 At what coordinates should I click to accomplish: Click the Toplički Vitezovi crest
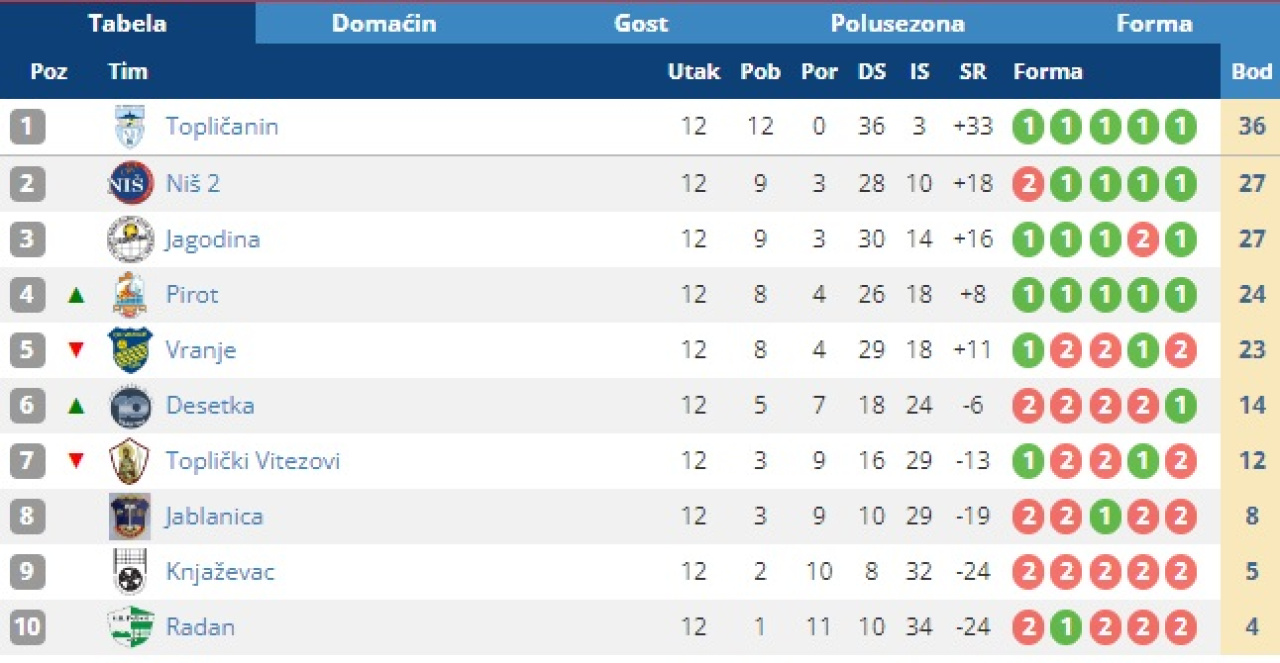pyautogui.click(x=130, y=461)
